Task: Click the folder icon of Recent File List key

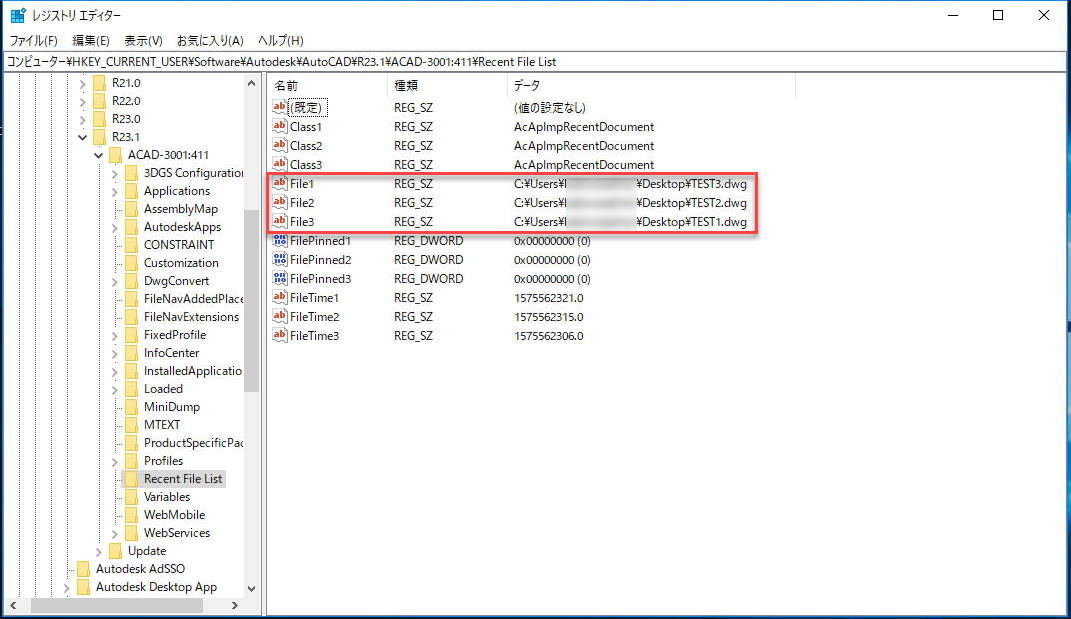Action: (x=131, y=479)
